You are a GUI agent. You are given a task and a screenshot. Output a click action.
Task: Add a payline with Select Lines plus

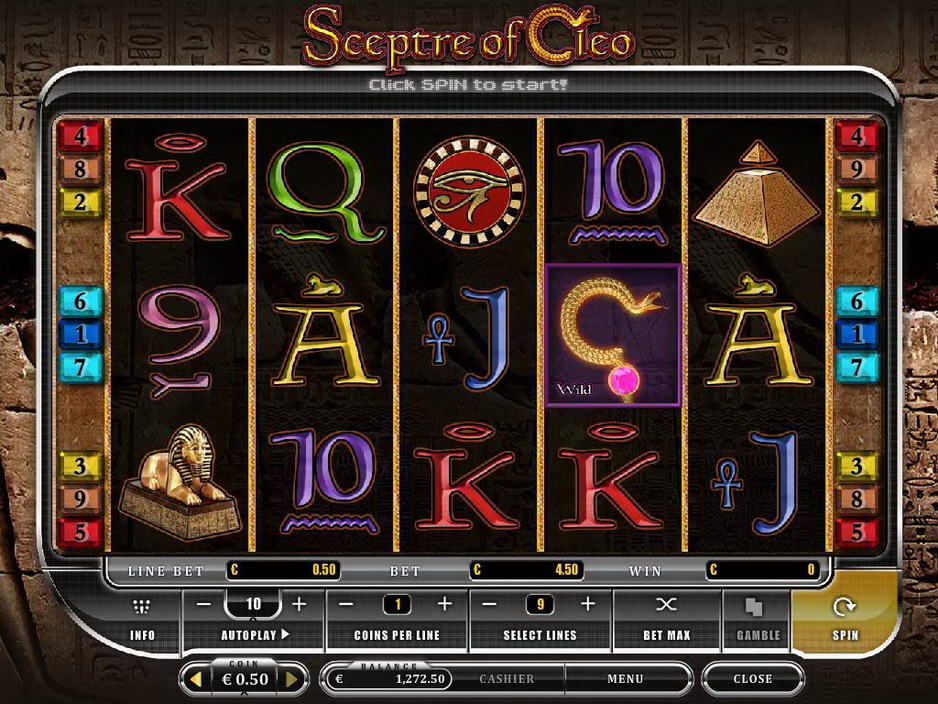click(587, 604)
